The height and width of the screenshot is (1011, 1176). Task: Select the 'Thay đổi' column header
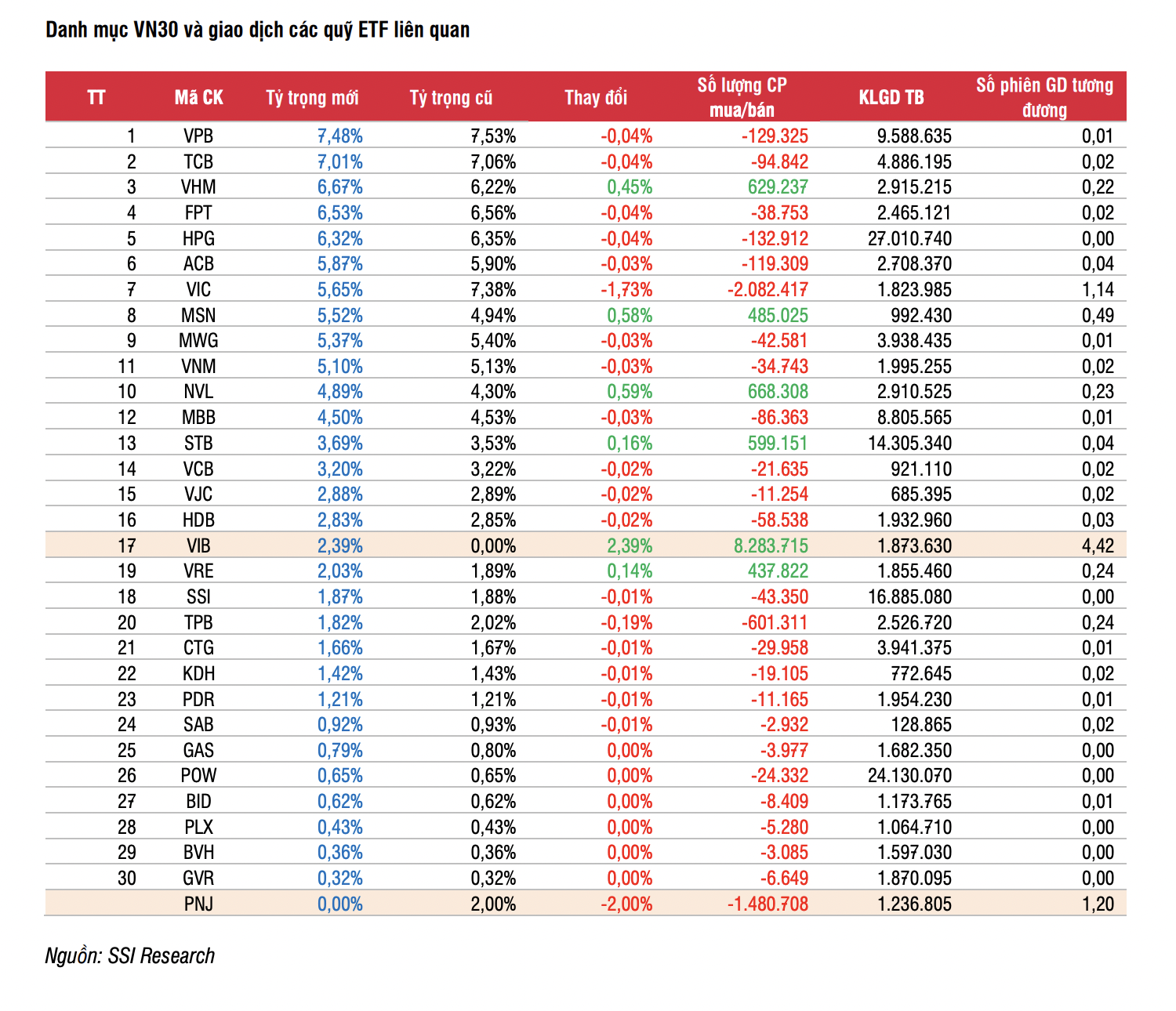pyautogui.click(x=596, y=97)
